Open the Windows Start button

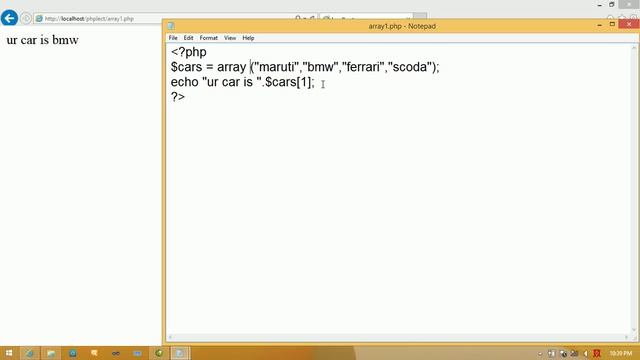pyautogui.click(x=9, y=353)
